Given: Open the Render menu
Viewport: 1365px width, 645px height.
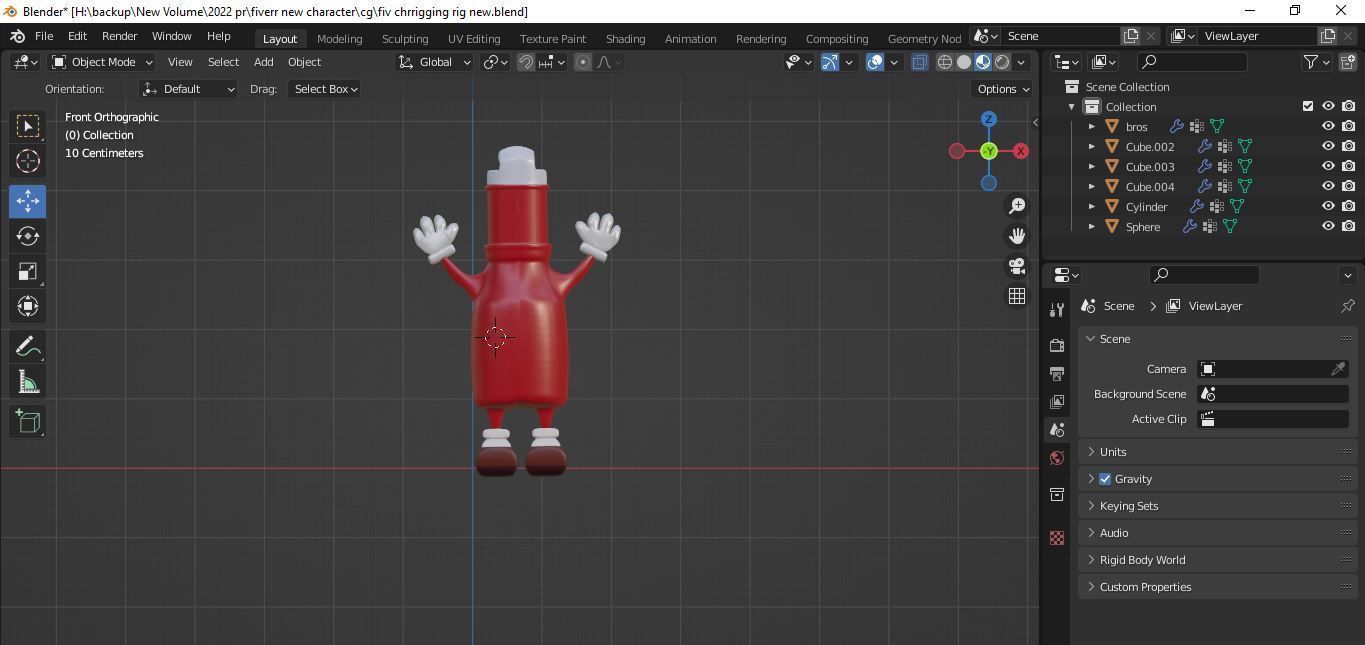Looking at the screenshot, I should [119, 36].
